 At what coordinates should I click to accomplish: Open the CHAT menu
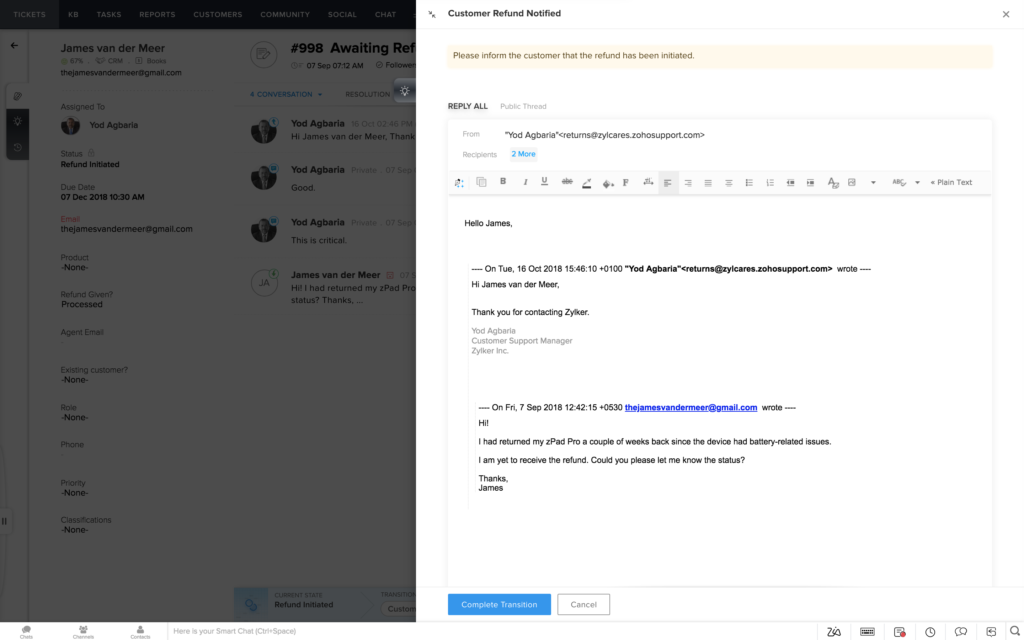pyautogui.click(x=385, y=14)
